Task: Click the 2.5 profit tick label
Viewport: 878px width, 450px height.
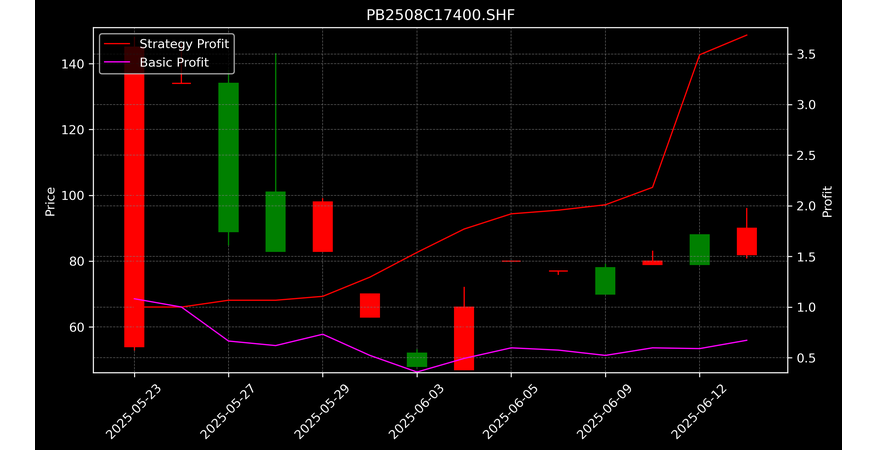Action: (x=804, y=156)
